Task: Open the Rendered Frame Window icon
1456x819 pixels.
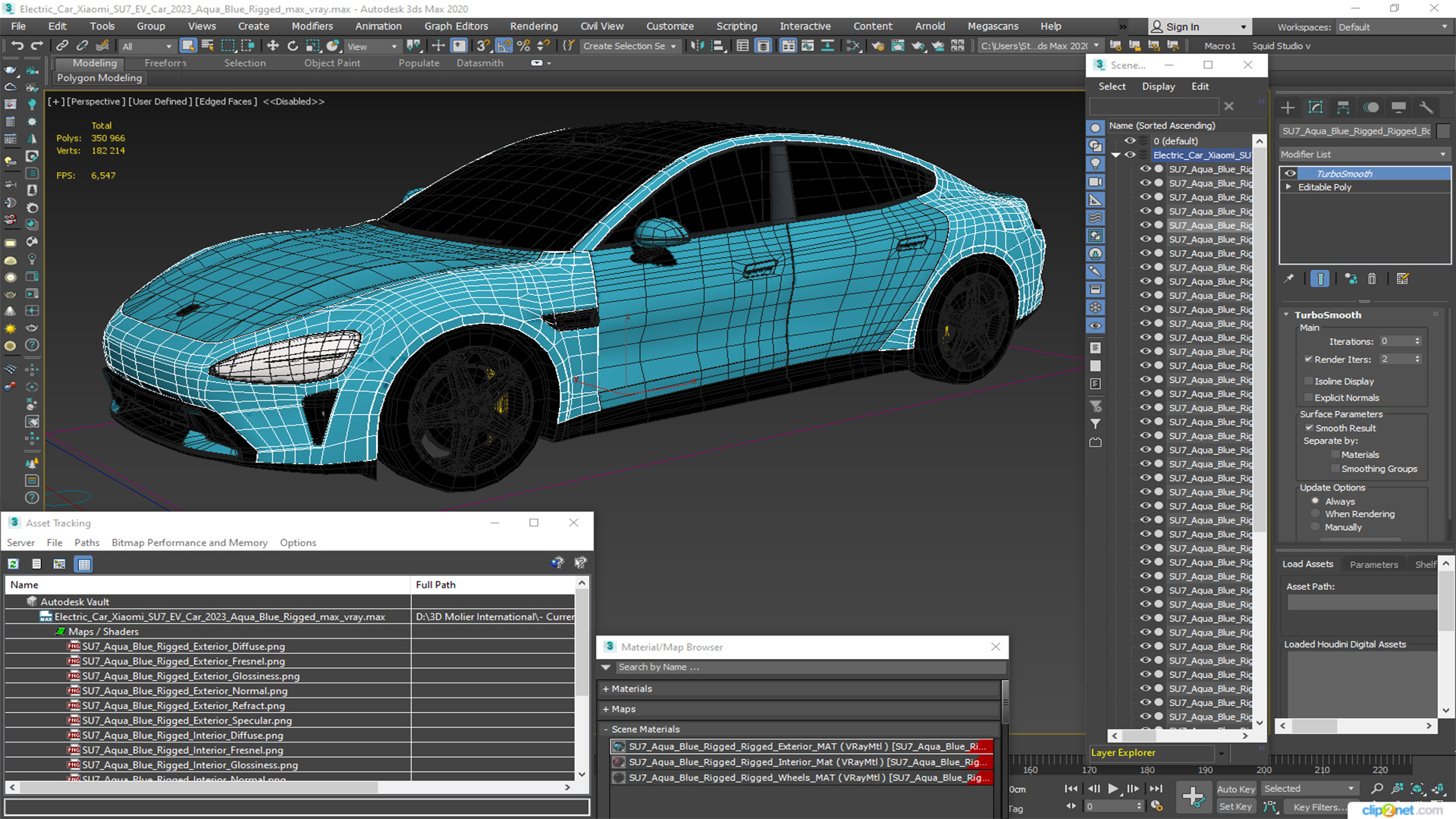Action: point(898,45)
